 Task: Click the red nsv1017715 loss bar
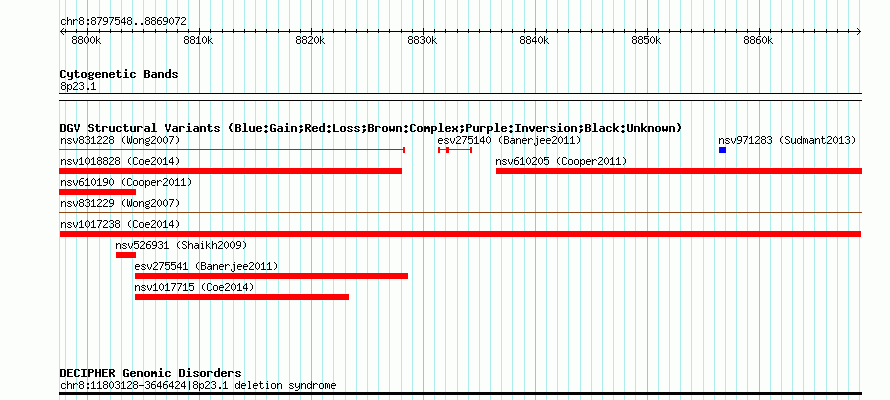(x=242, y=297)
